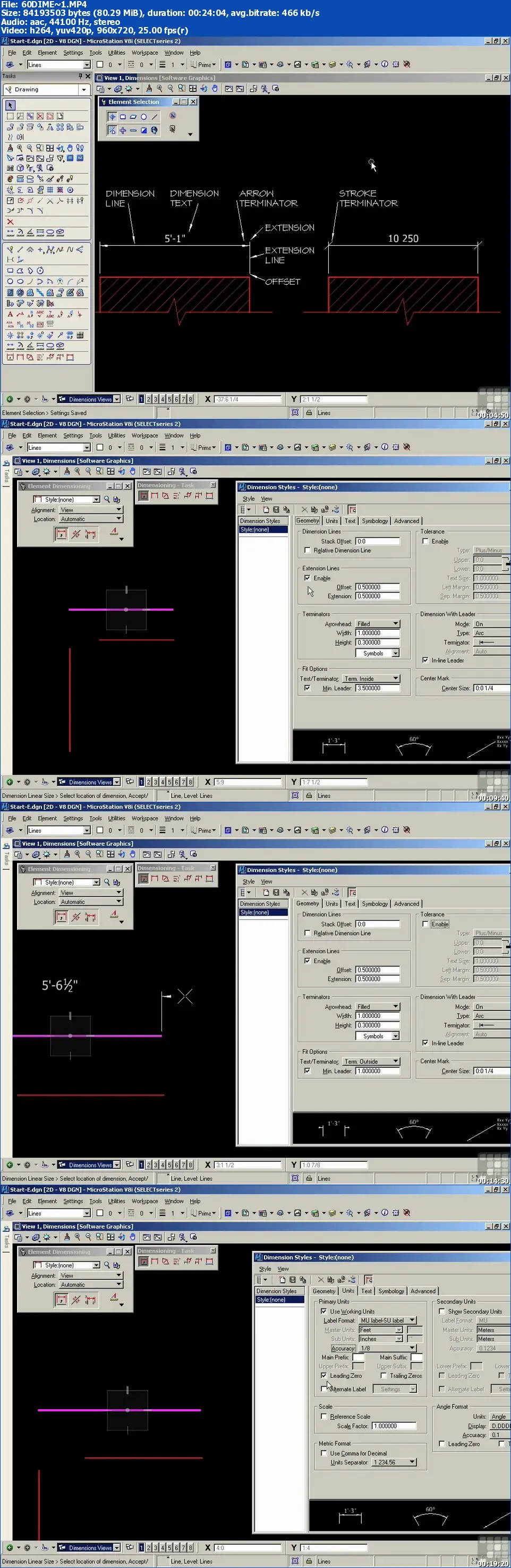The width and height of the screenshot is (511, 1568).
Task: Click Select All globe icon in Element Selection
Action: (x=154, y=130)
